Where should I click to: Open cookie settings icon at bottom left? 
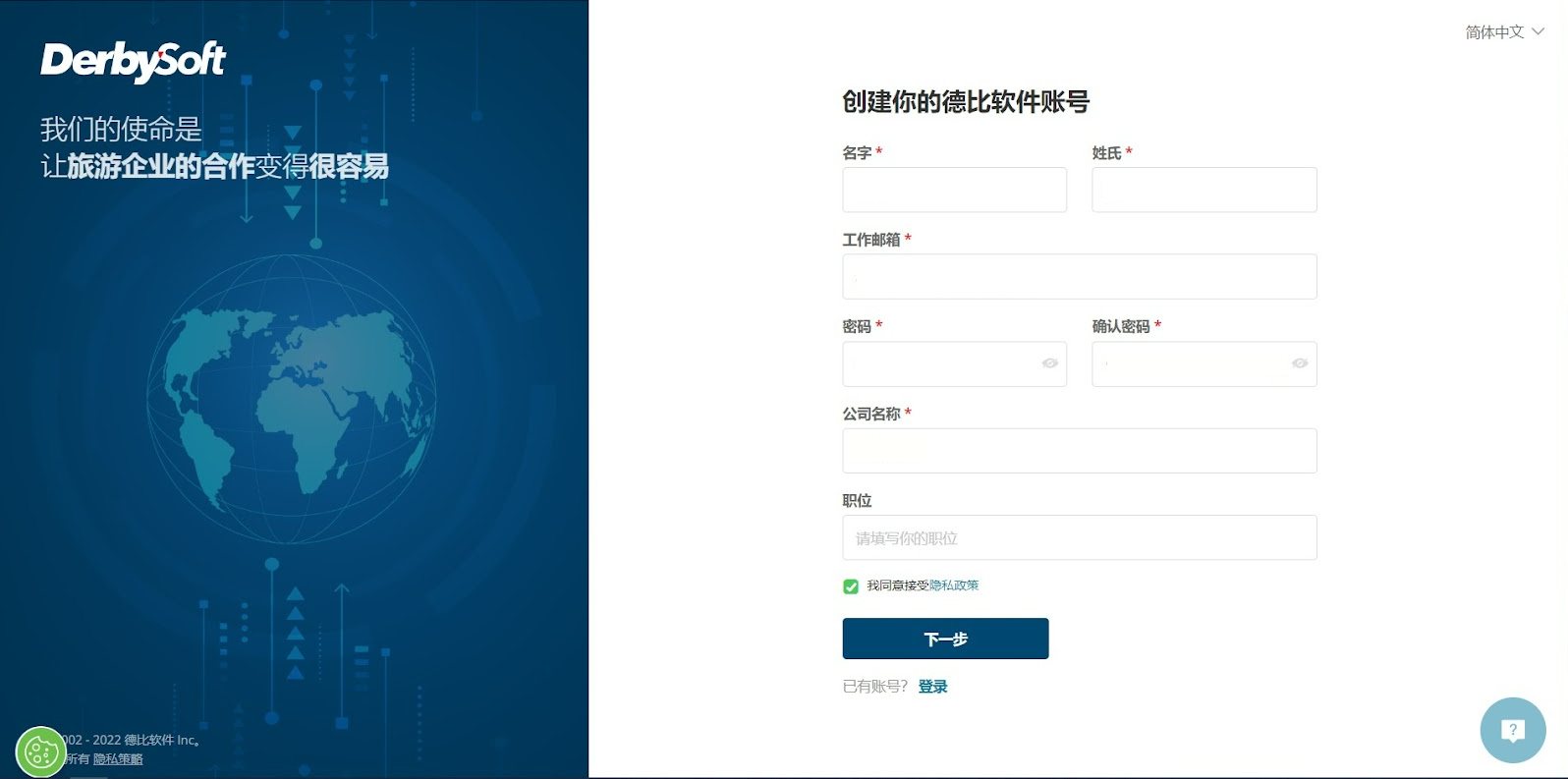point(41,752)
